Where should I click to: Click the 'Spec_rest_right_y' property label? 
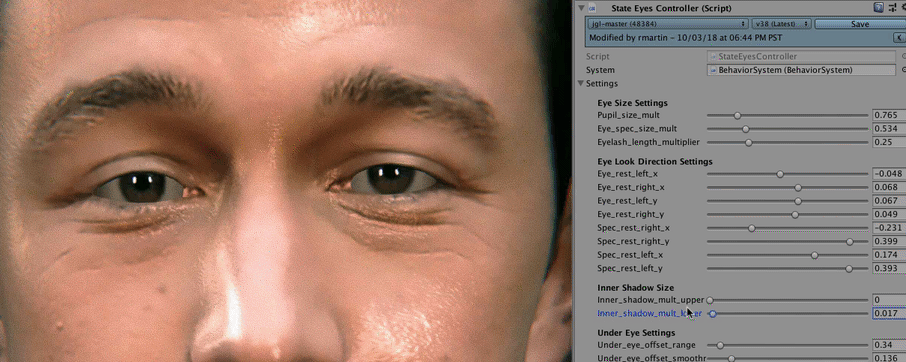pos(633,241)
